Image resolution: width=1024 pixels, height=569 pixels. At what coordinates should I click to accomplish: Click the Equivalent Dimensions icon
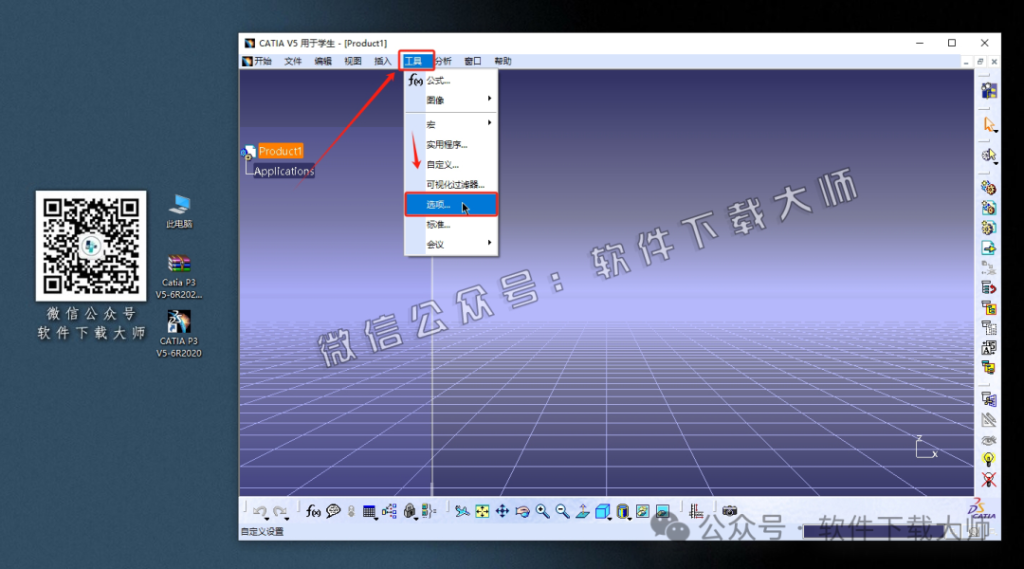[x=429, y=511]
